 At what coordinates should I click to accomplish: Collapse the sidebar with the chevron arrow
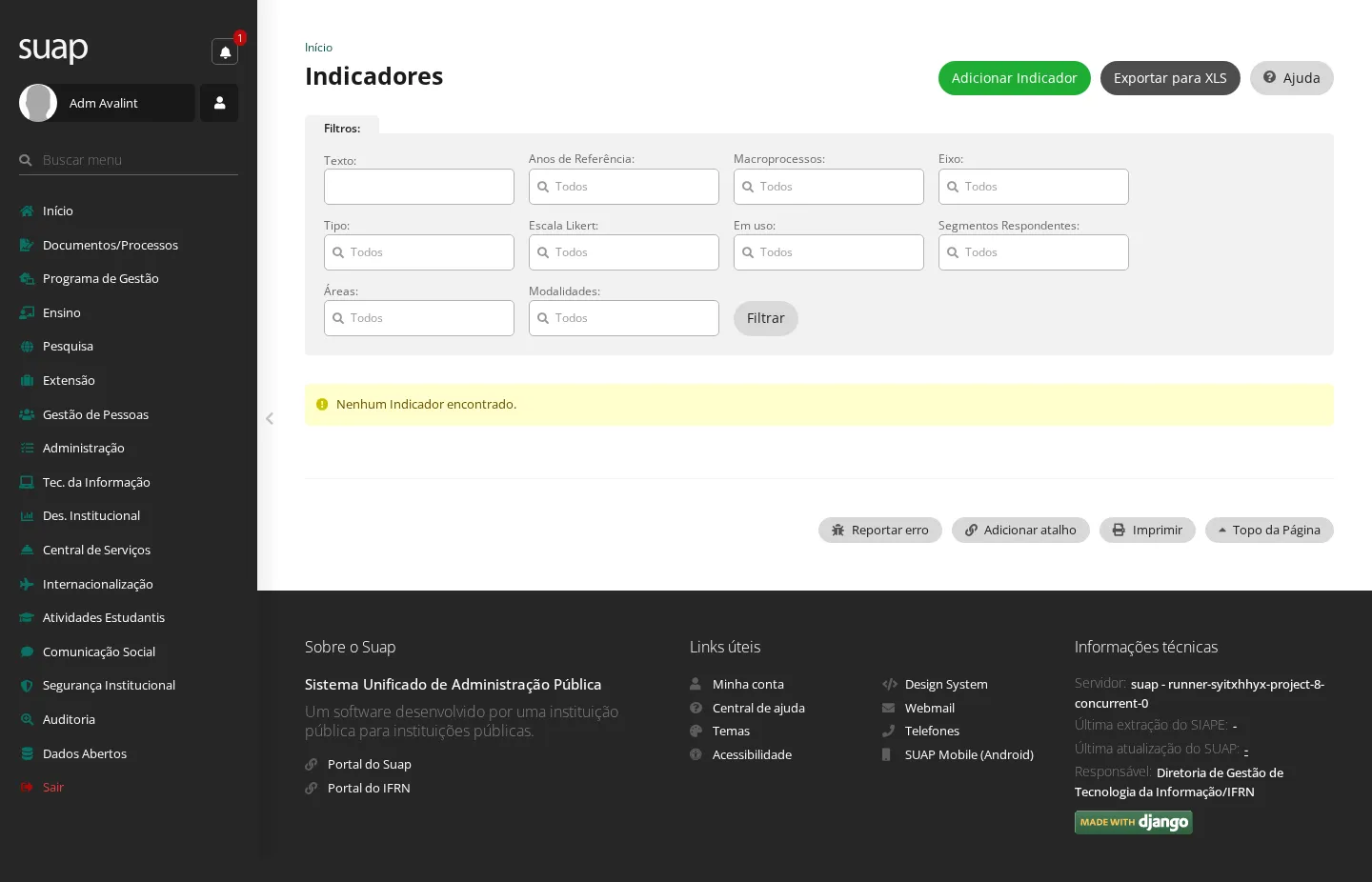pyautogui.click(x=270, y=418)
